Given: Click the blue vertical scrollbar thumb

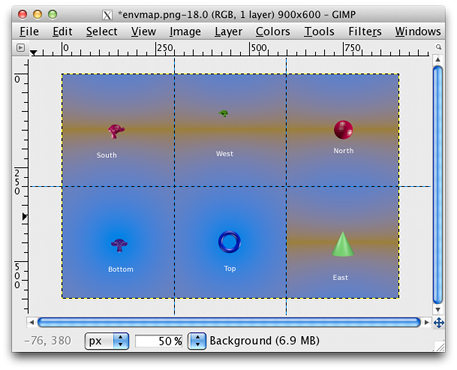Looking at the screenshot, I should coord(438,185).
